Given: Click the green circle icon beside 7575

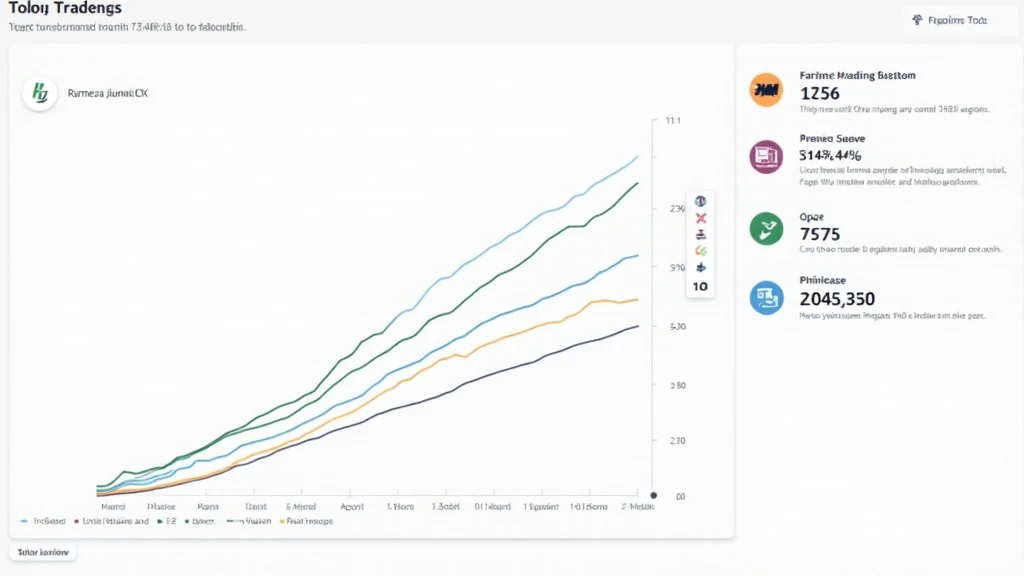Looking at the screenshot, I should click(766, 228).
